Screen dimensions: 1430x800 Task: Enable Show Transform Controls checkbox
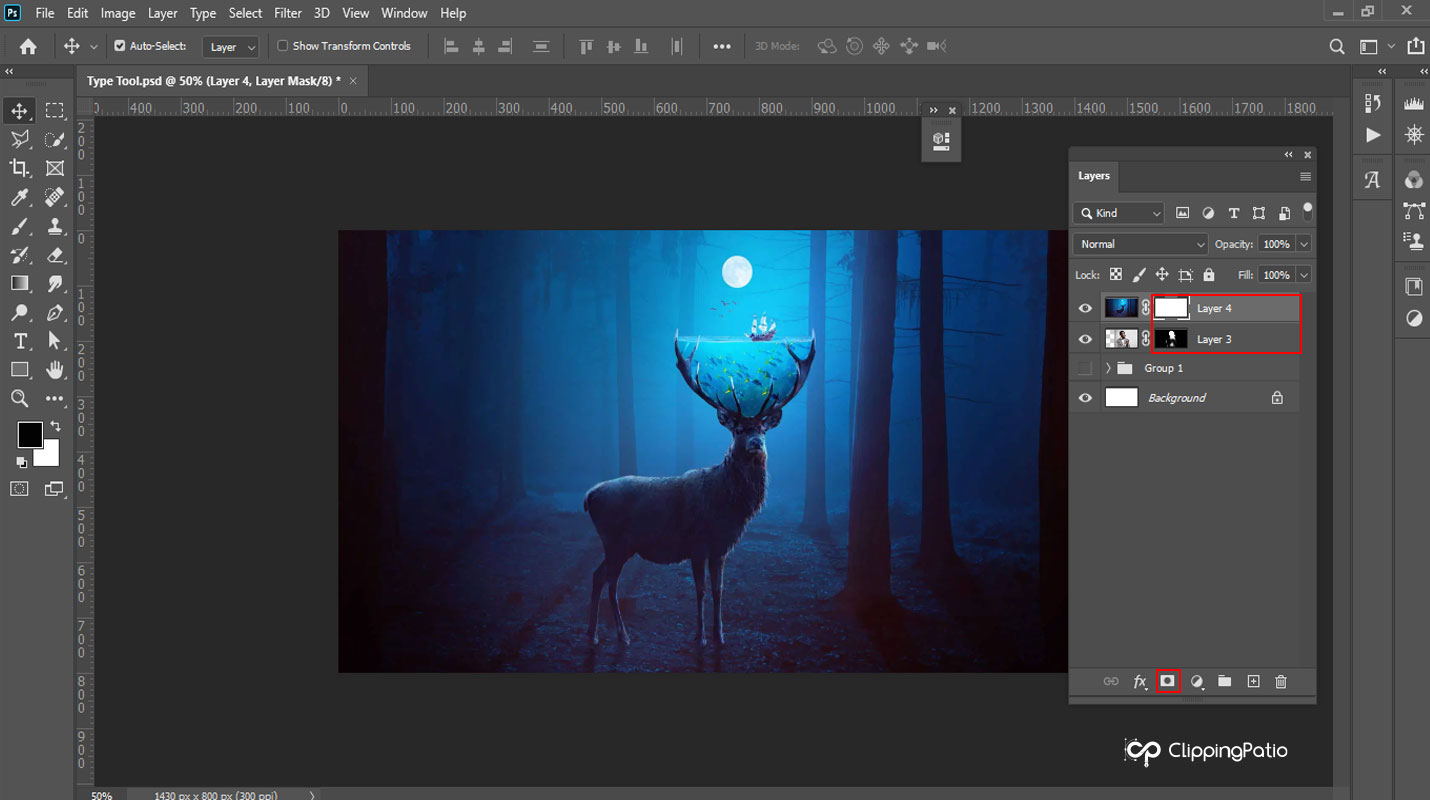(283, 46)
